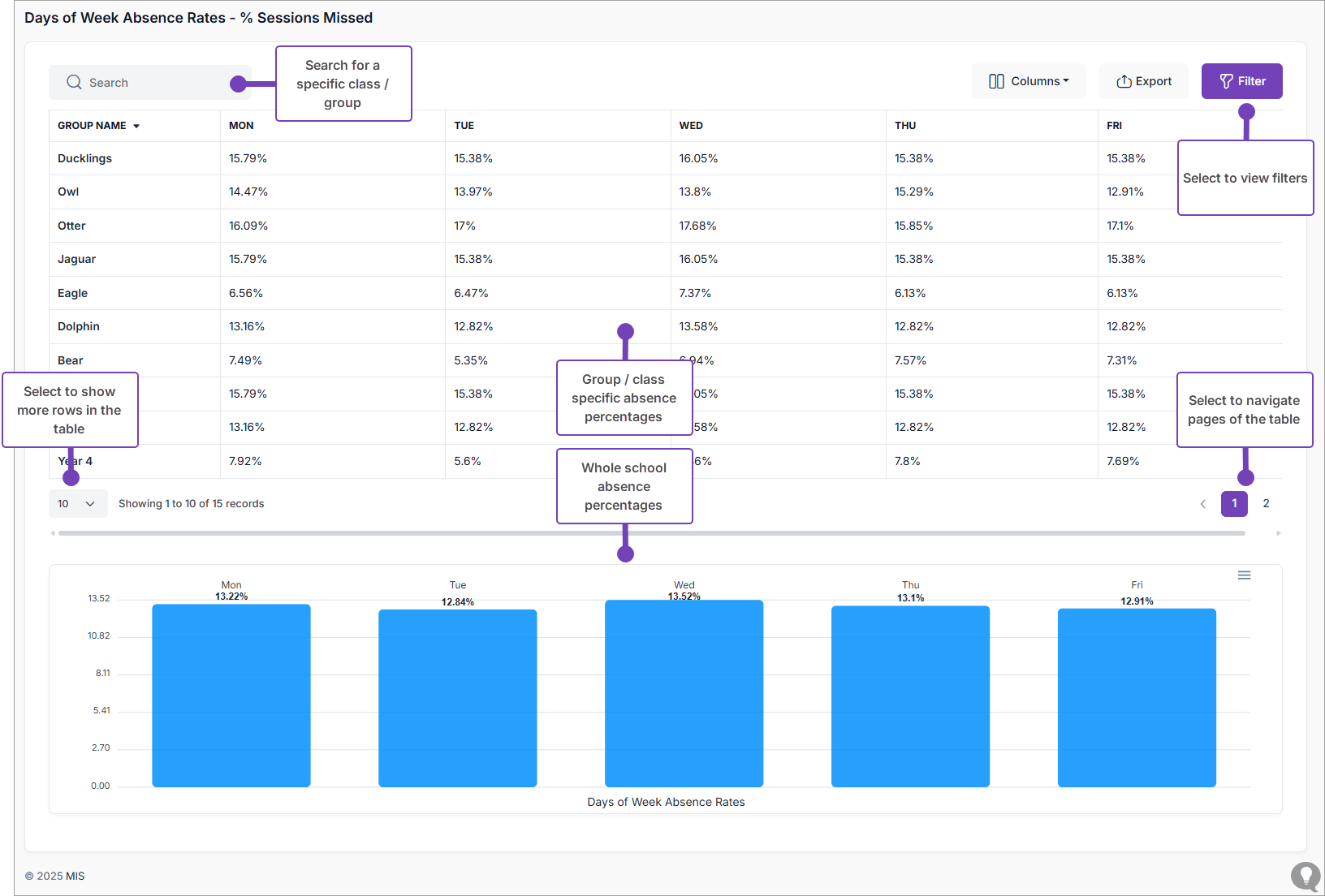Open the Filter panel
Viewport: 1325px width, 896px height.
1241,81
